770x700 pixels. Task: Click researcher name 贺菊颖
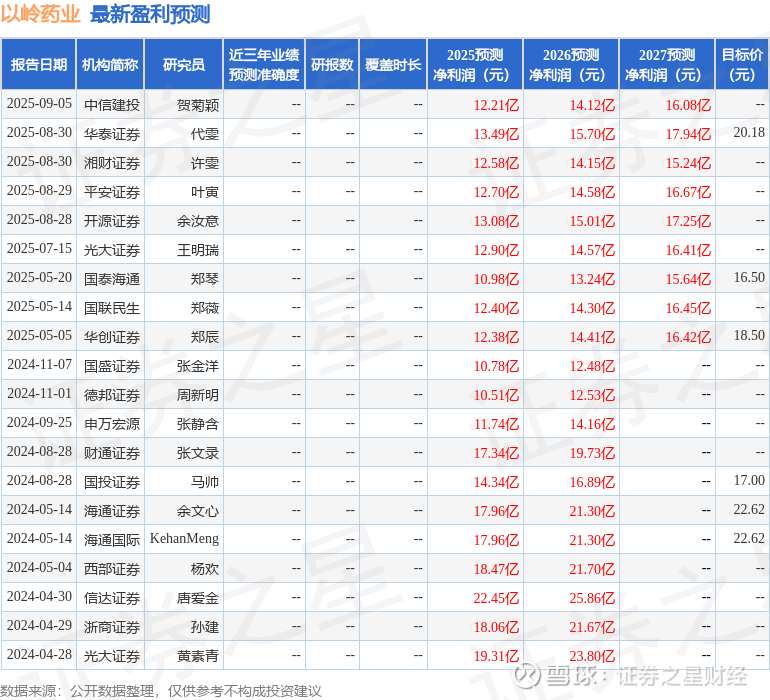(x=198, y=105)
